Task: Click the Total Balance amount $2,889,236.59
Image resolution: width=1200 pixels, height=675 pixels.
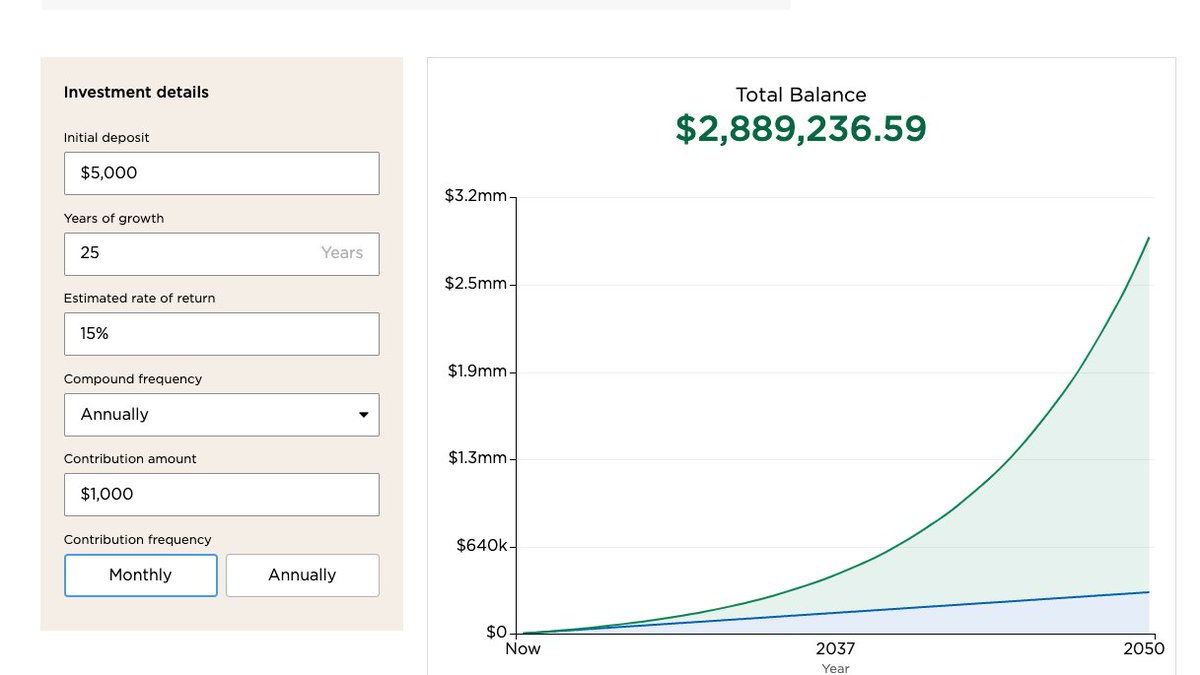Action: pyautogui.click(x=801, y=129)
